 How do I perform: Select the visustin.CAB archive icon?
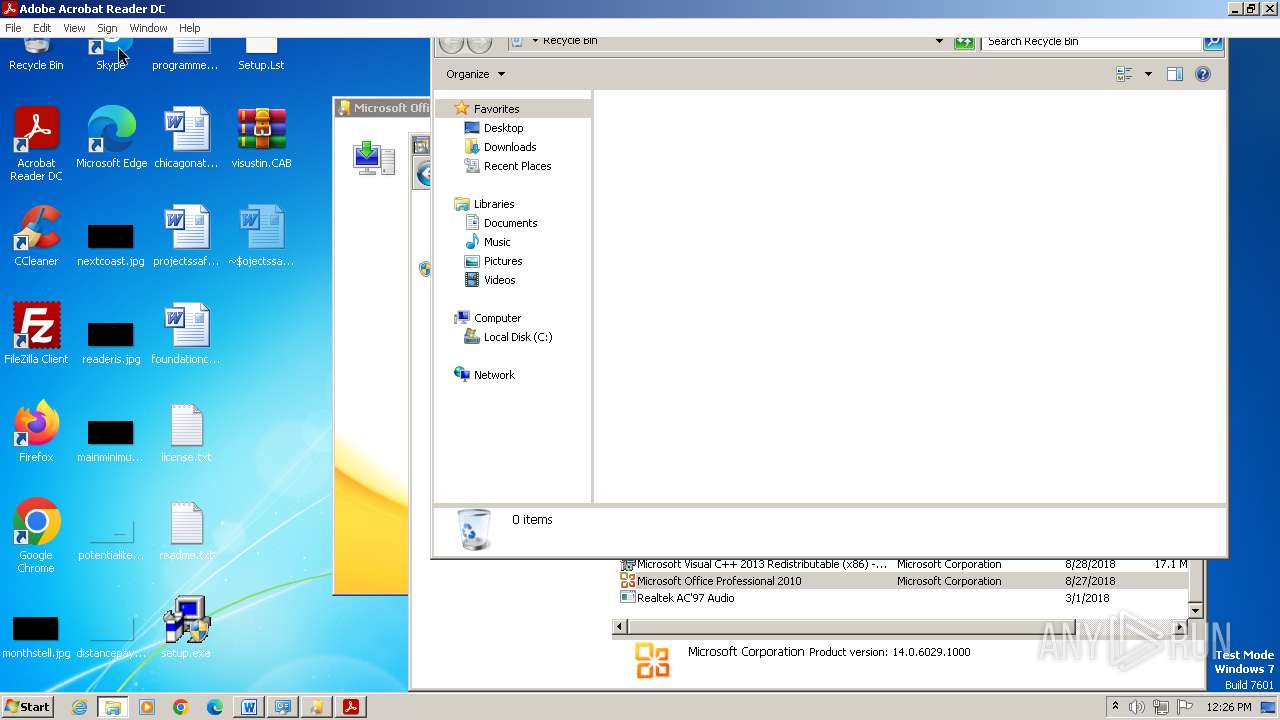261,137
